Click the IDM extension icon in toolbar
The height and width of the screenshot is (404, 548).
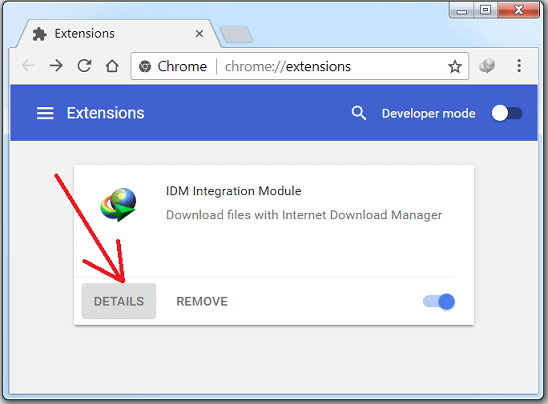(487, 66)
